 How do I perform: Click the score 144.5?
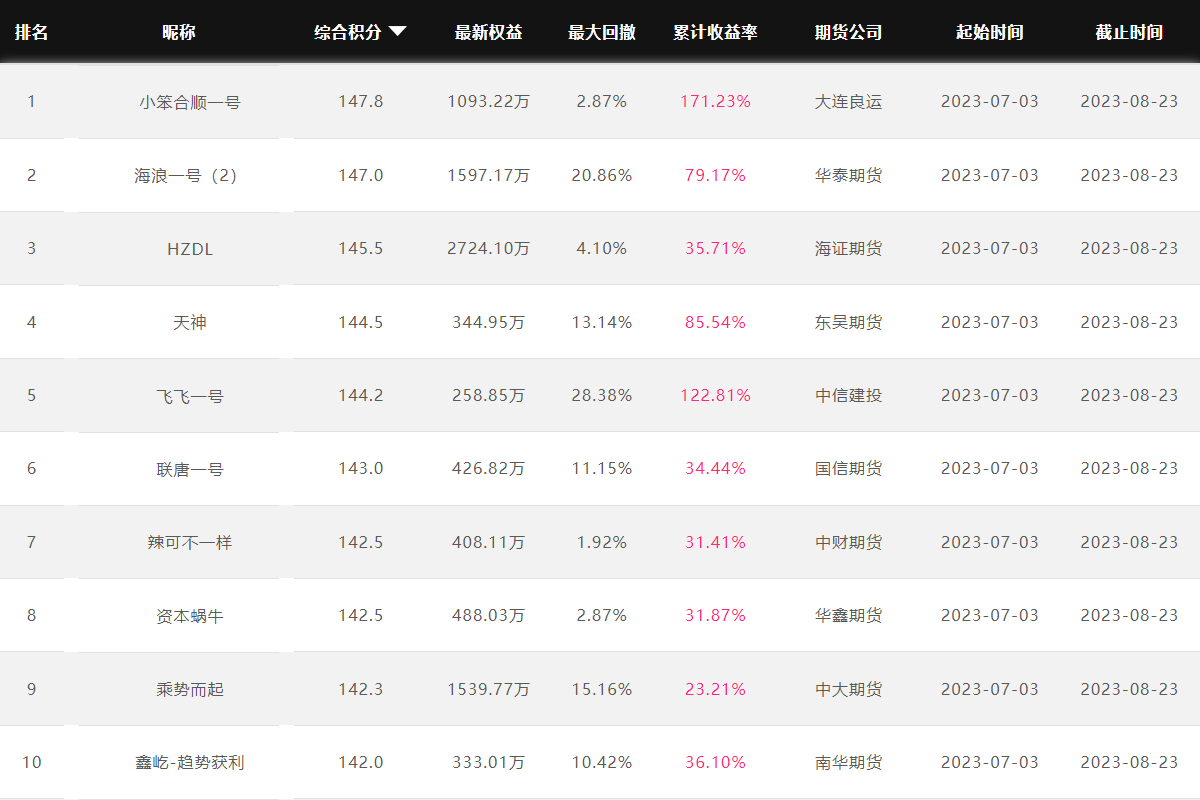(x=360, y=322)
